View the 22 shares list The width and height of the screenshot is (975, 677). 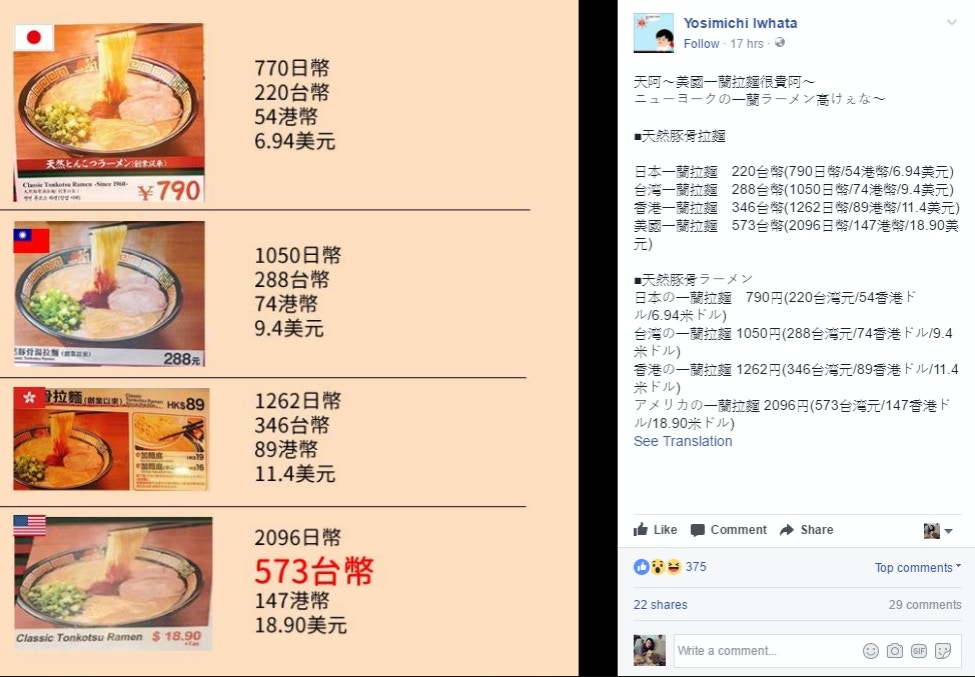coord(660,604)
